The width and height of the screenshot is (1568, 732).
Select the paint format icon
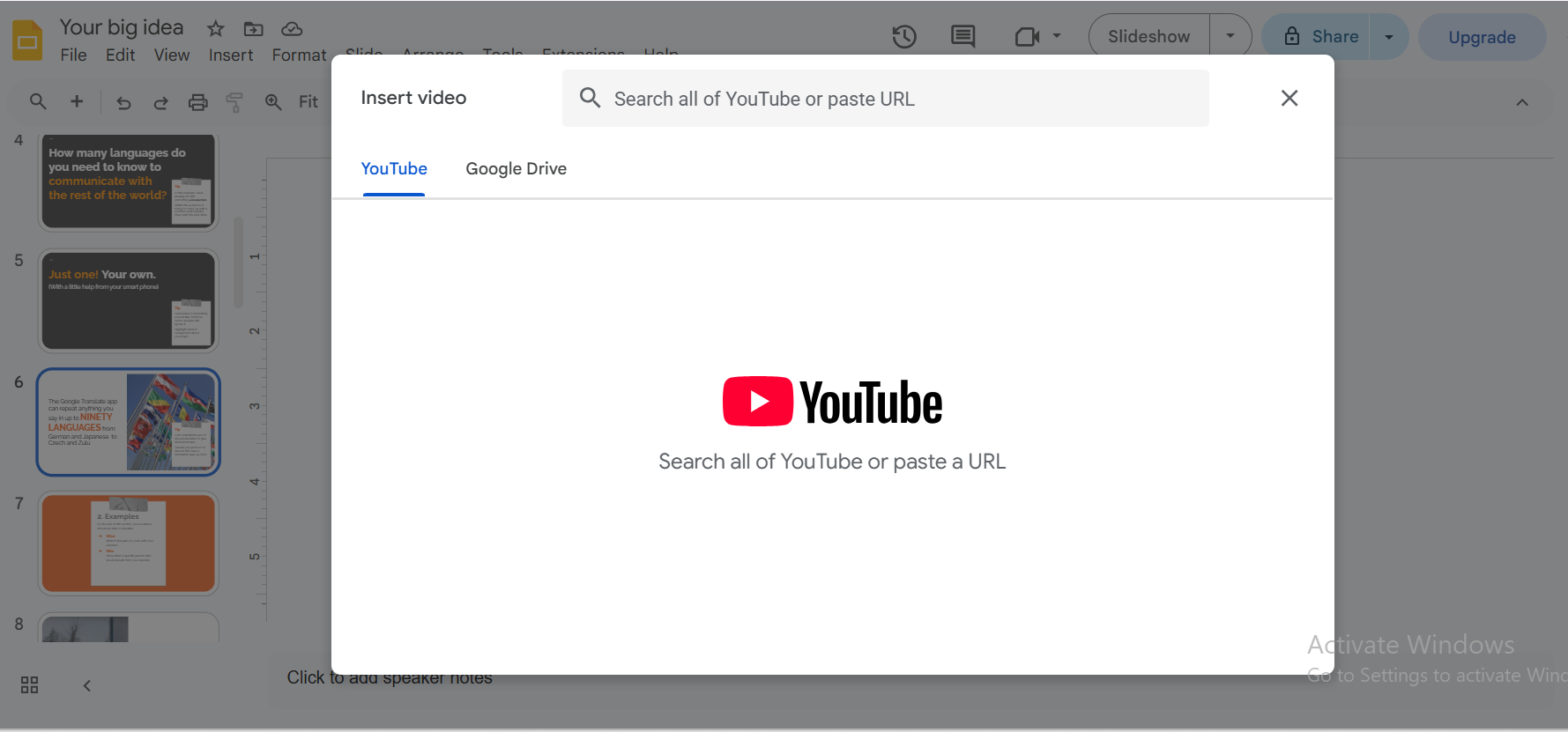[234, 102]
